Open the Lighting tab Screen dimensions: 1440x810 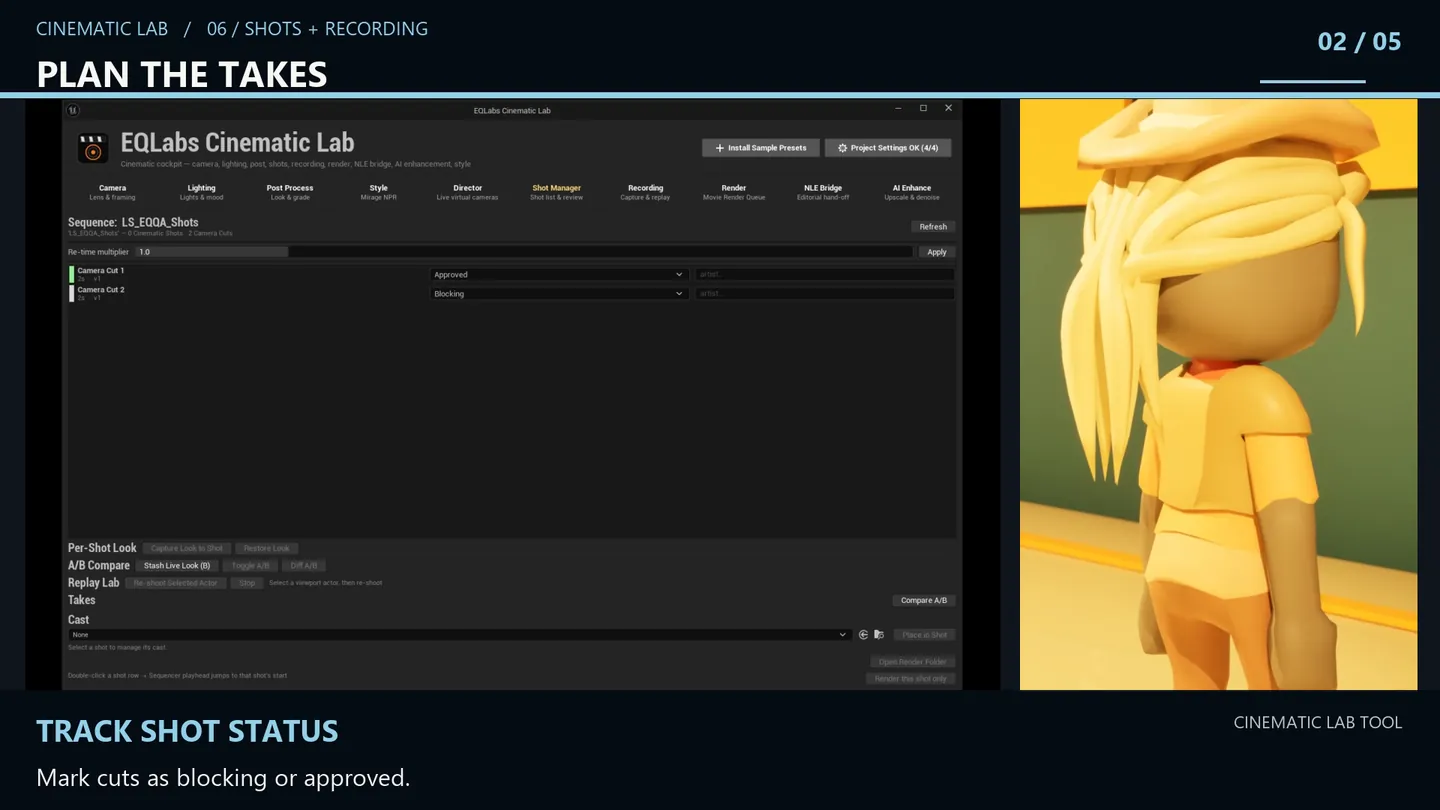pos(201,192)
